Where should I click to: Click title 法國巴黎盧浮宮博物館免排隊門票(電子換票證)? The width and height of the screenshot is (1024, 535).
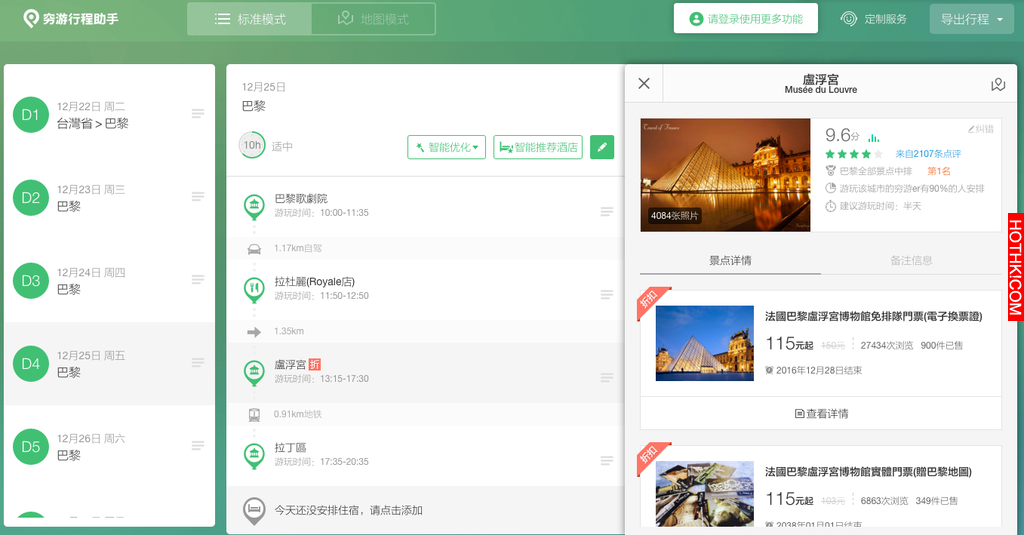coord(874,316)
